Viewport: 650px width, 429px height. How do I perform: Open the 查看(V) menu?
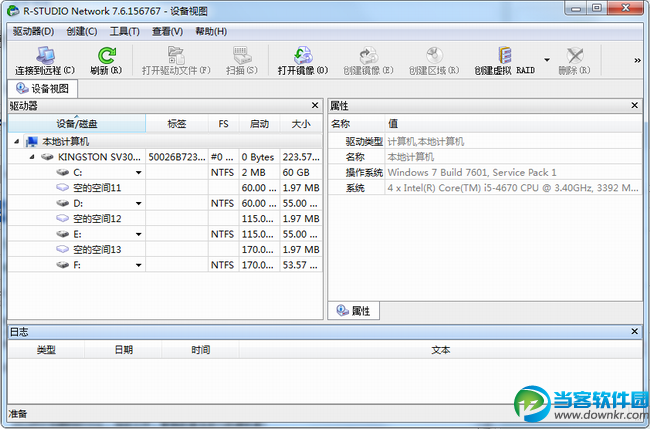click(167, 32)
